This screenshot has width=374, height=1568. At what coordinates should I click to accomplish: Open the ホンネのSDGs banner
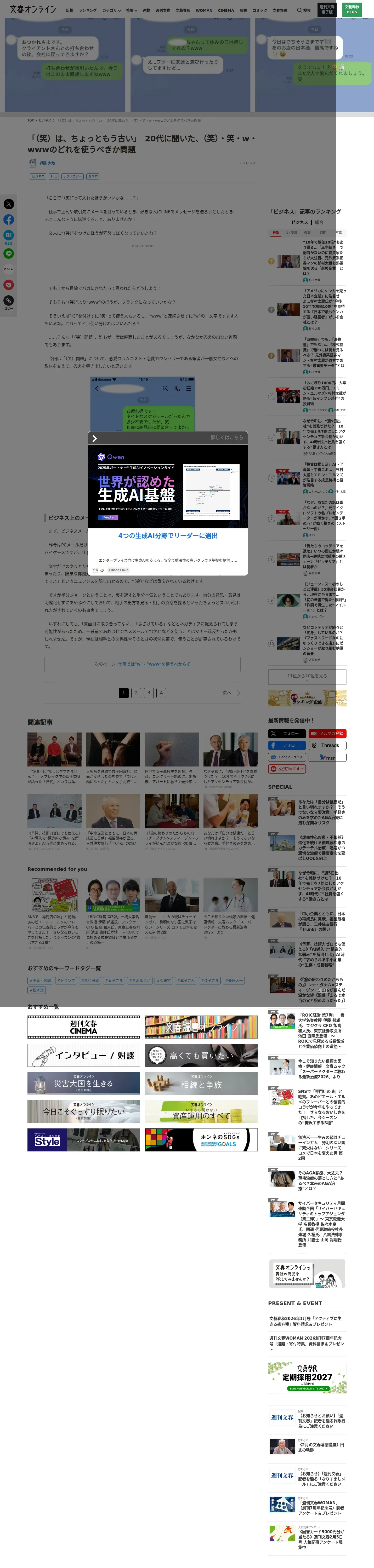point(201,1140)
